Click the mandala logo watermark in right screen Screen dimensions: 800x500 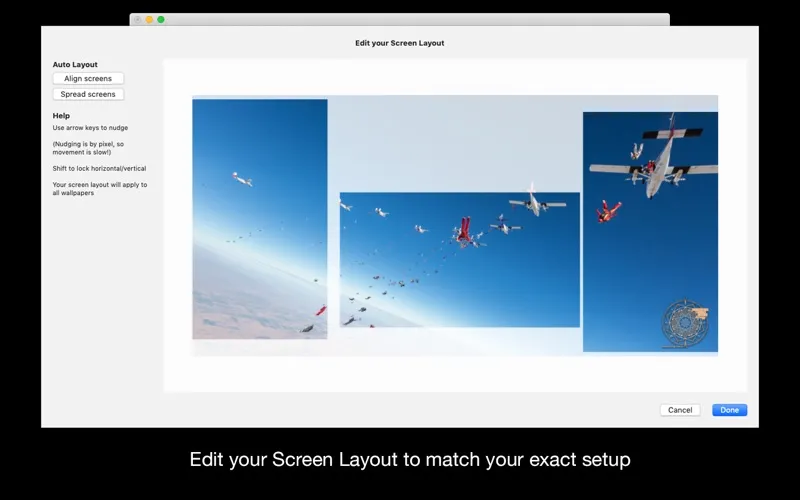point(685,323)
